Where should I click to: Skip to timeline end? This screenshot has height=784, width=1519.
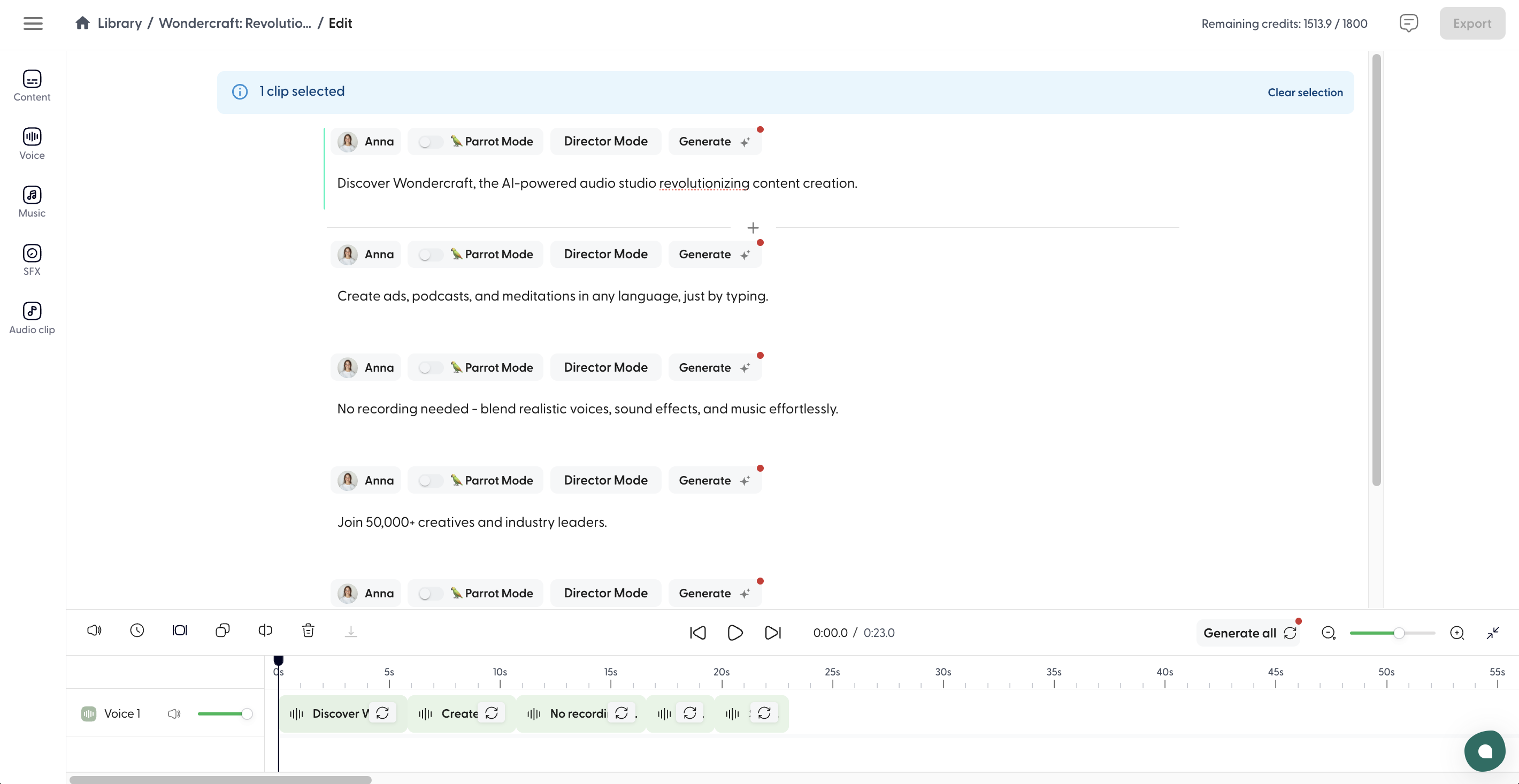point(772,633)
